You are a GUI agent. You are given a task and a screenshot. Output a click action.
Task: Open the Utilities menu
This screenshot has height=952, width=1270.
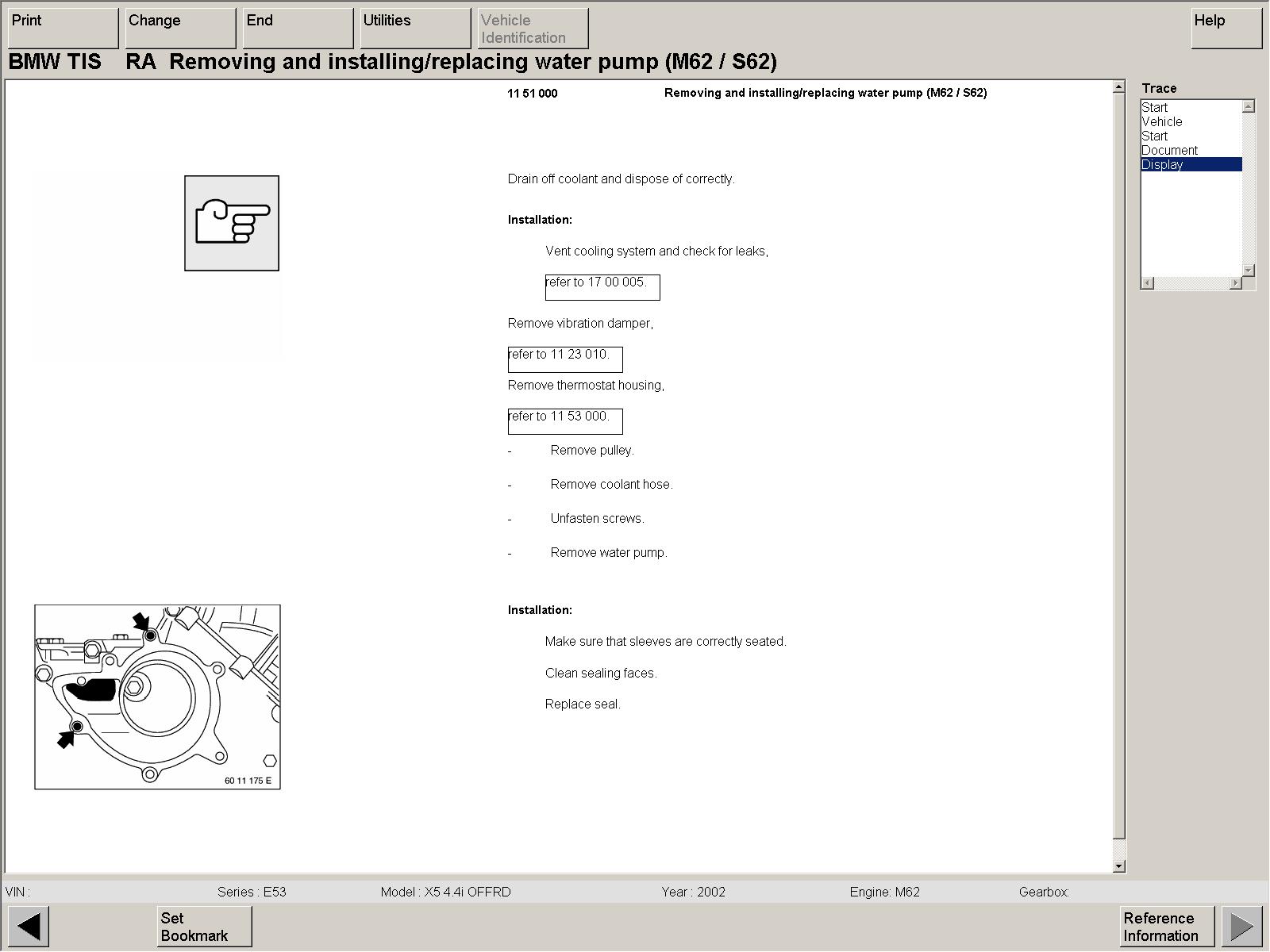tap(415, 28)
